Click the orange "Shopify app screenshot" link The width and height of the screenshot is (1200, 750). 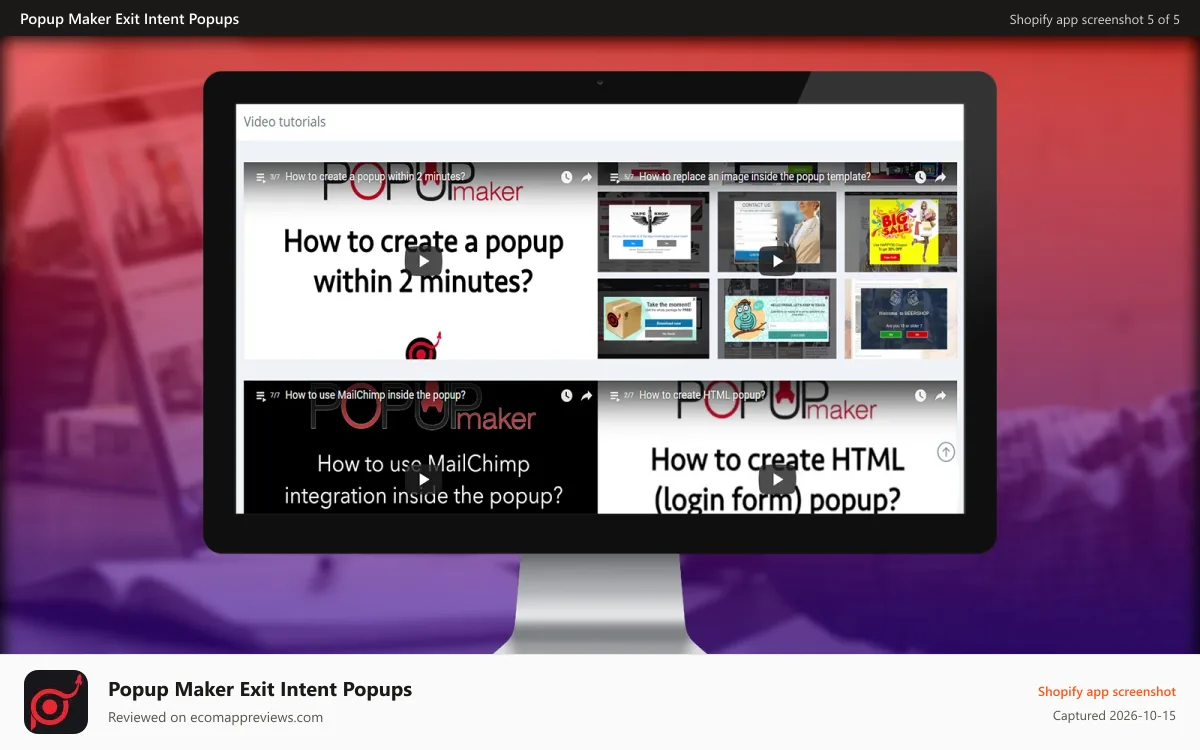coord(1107,692)
